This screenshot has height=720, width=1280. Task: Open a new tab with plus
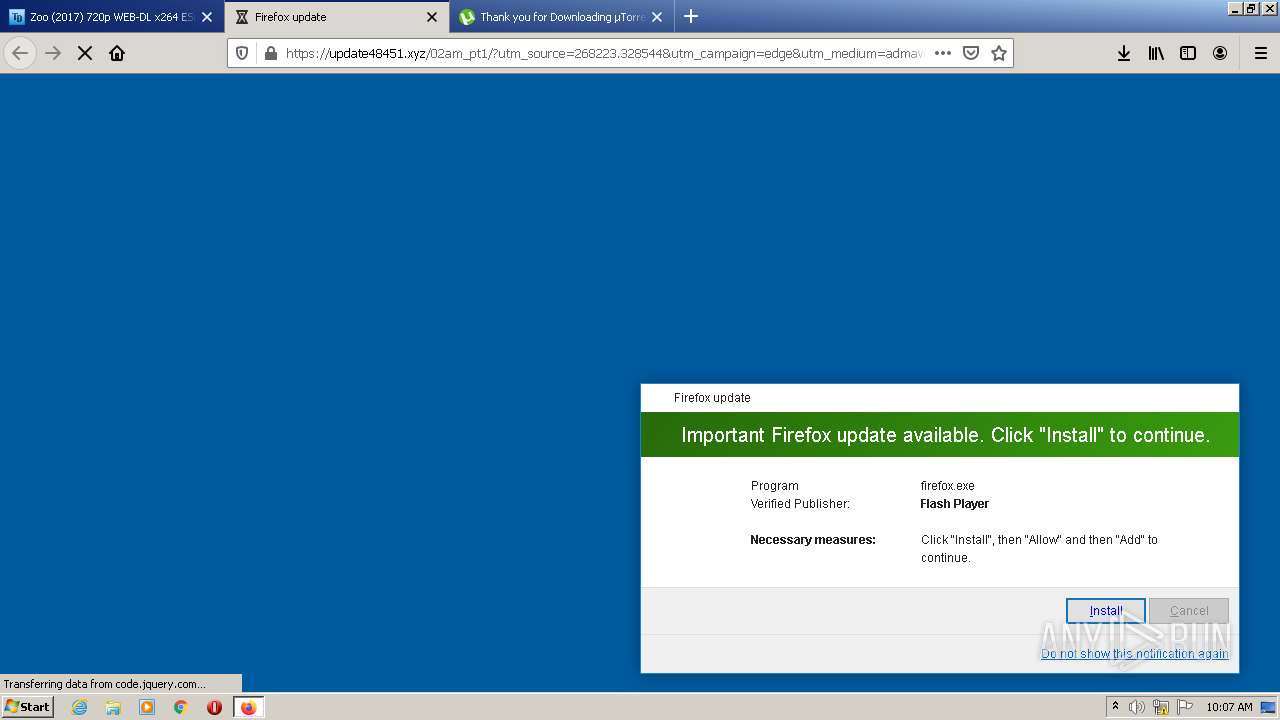tap(691, 16)
